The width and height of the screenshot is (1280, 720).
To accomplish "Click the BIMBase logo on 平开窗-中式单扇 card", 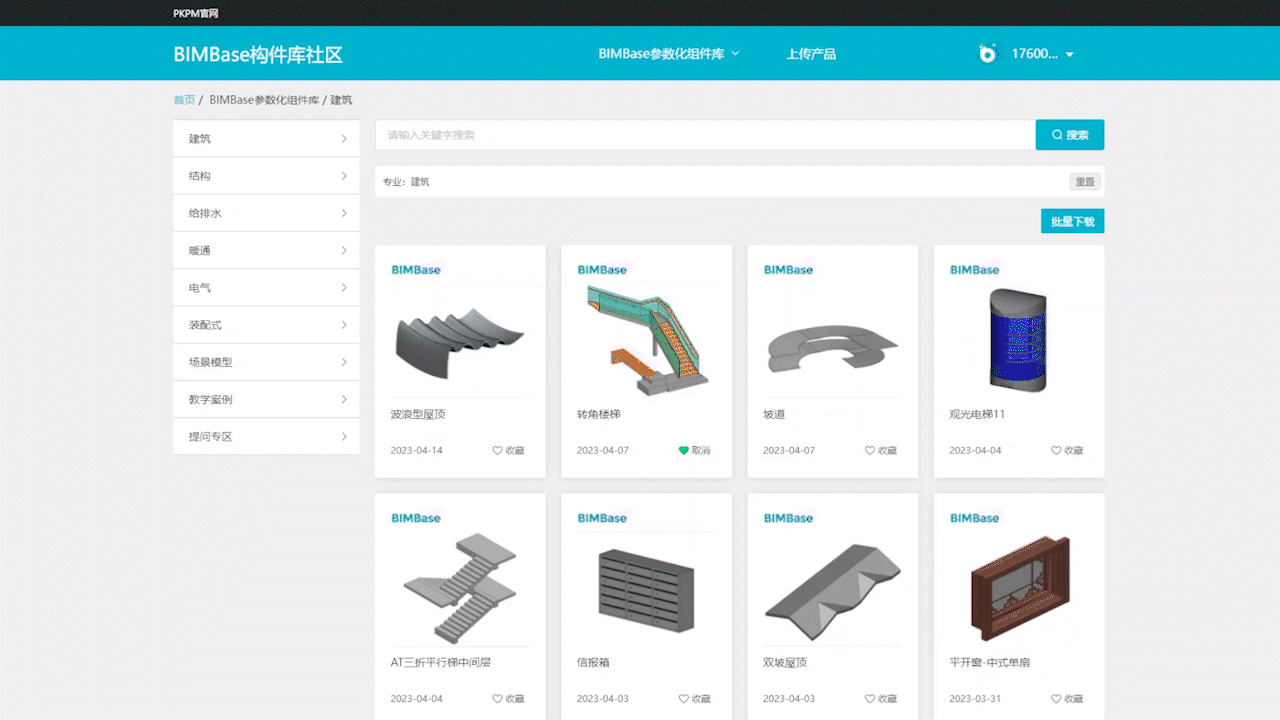I will [x=974, y=518].
